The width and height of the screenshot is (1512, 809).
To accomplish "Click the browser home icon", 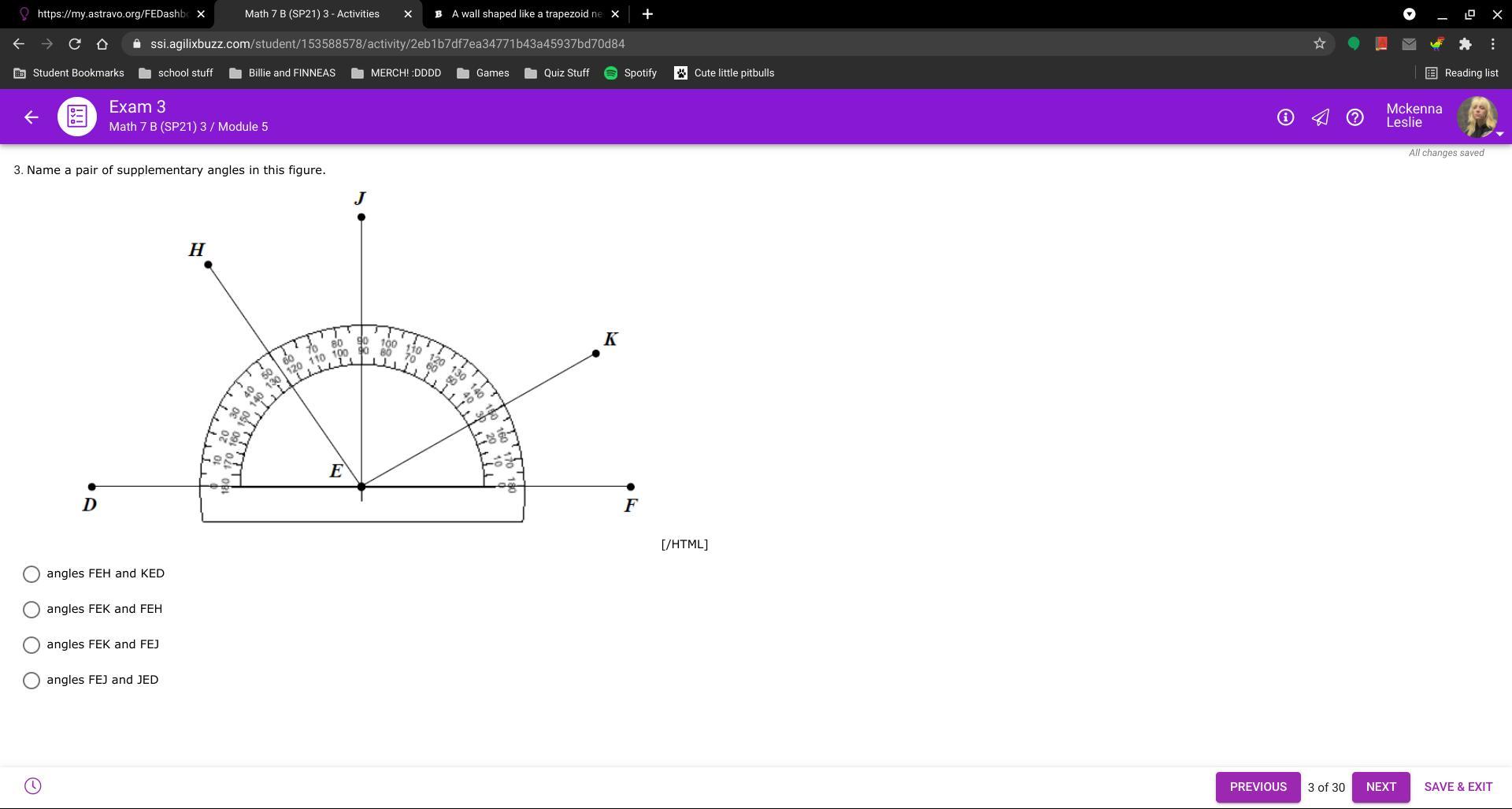I will 102,44.
